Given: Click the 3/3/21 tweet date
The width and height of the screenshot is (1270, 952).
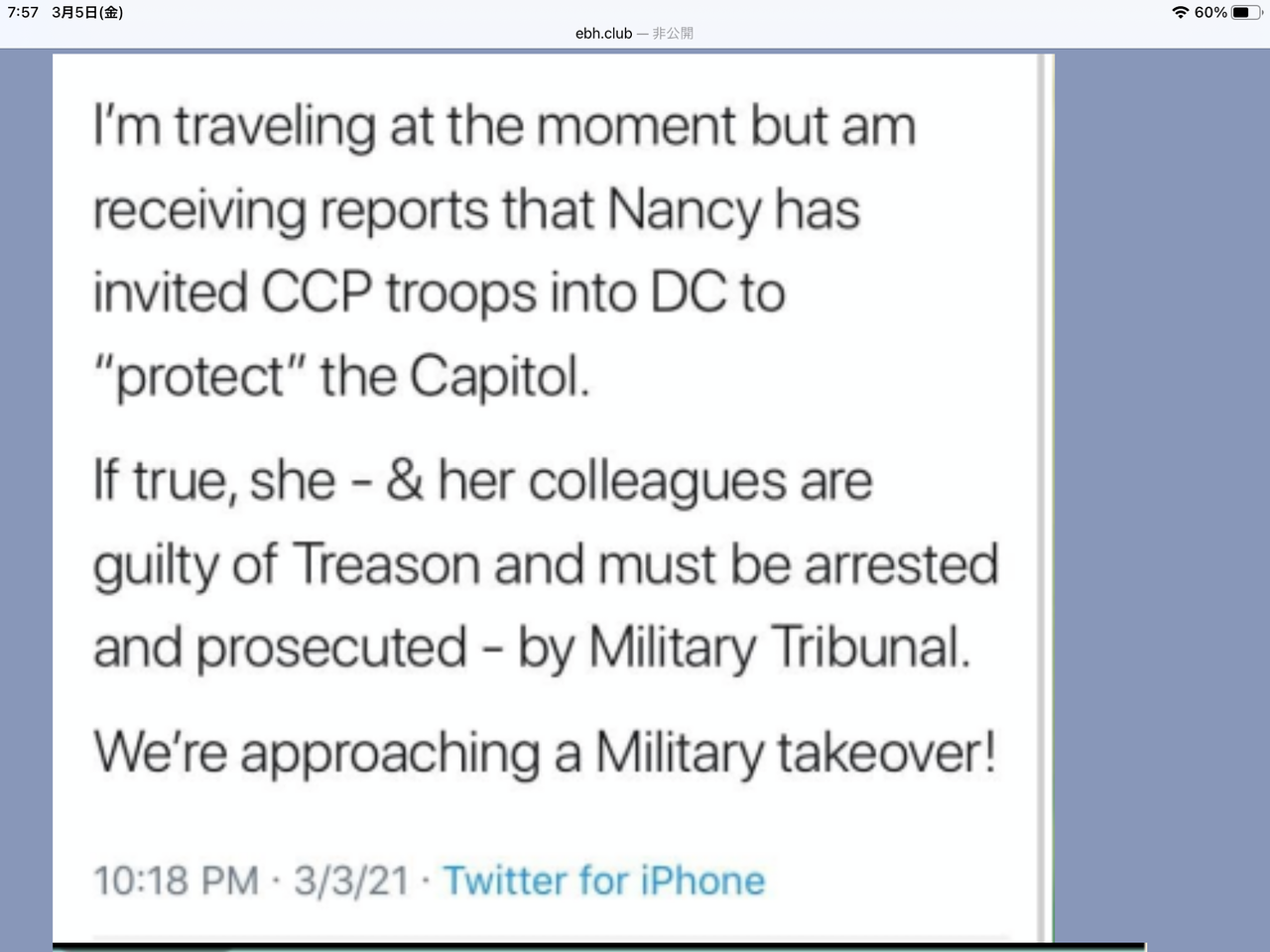Looking at the screenshot, I should 351,881.
